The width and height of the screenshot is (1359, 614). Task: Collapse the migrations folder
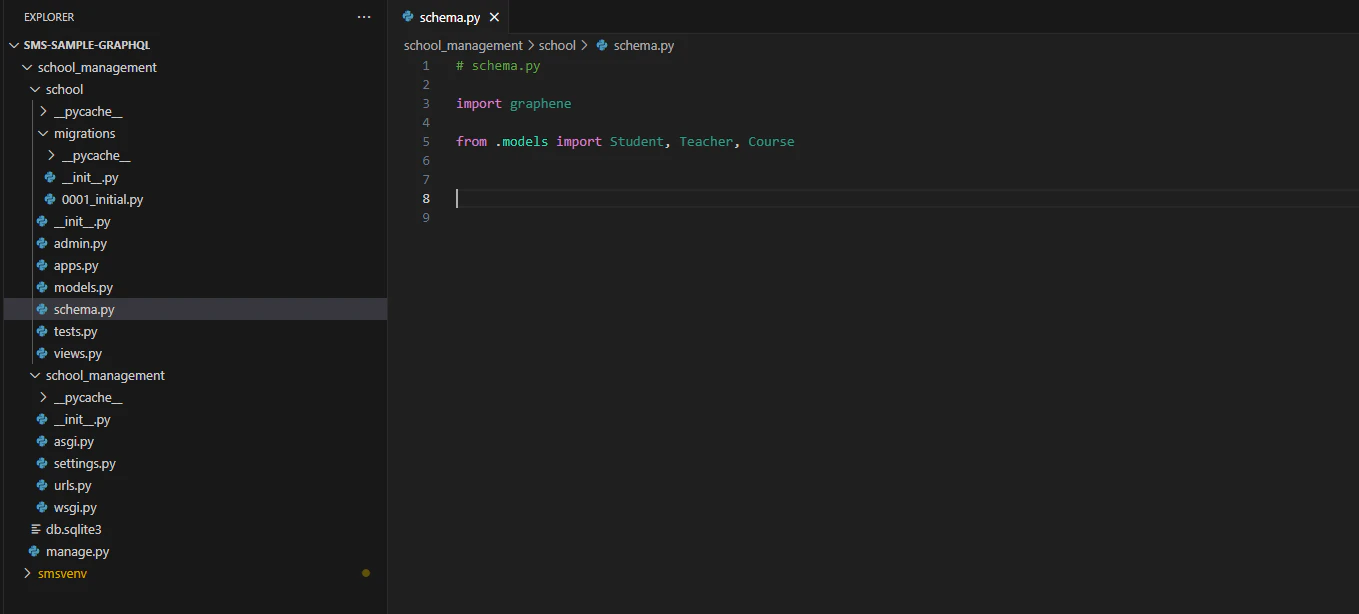(x=43, y=133)
